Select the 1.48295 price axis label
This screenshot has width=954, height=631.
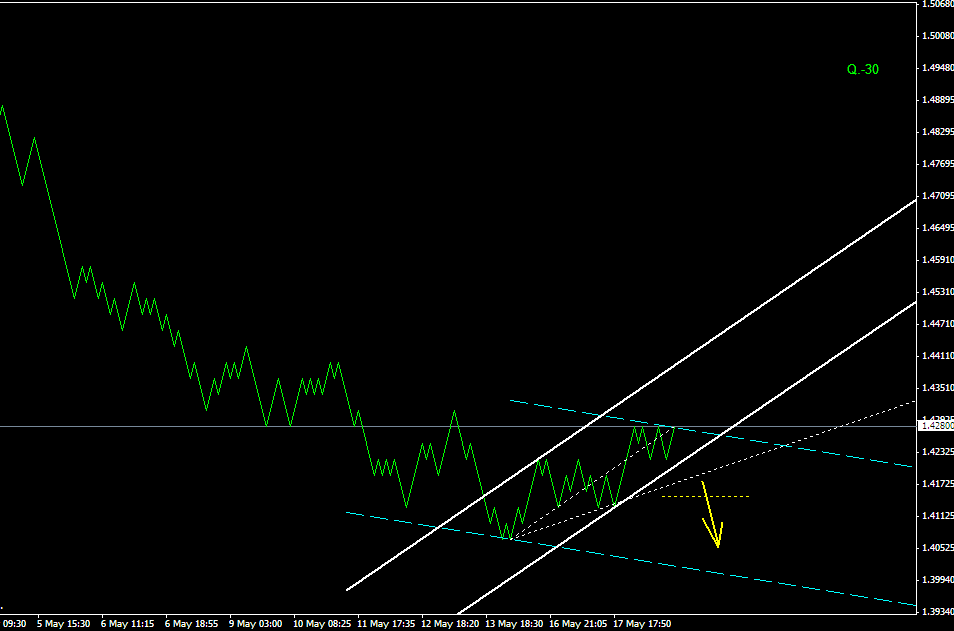point(938,131)
